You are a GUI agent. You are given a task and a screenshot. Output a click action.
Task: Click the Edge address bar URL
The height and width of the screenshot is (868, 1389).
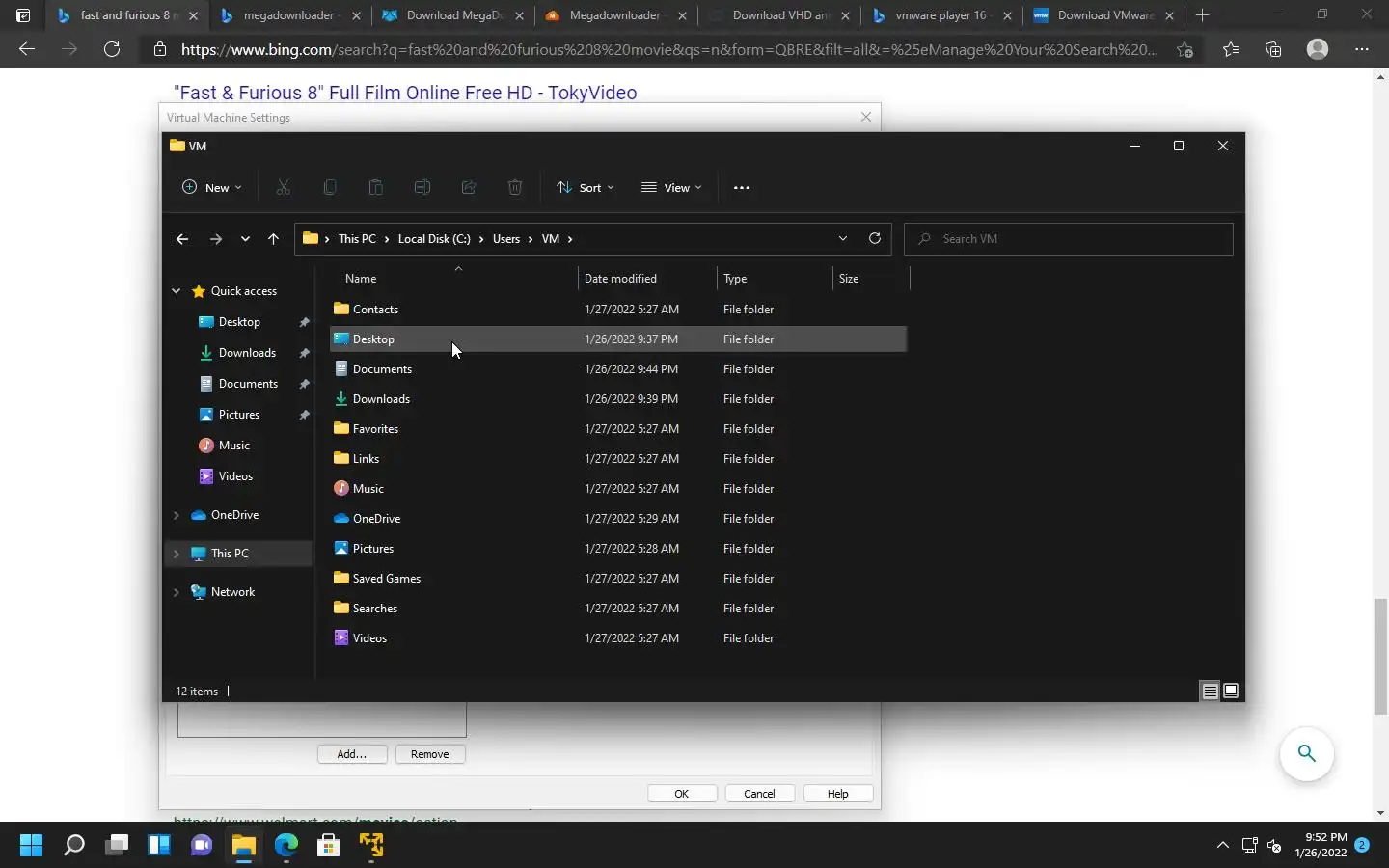pyautogui.click(x=669, y=49)
